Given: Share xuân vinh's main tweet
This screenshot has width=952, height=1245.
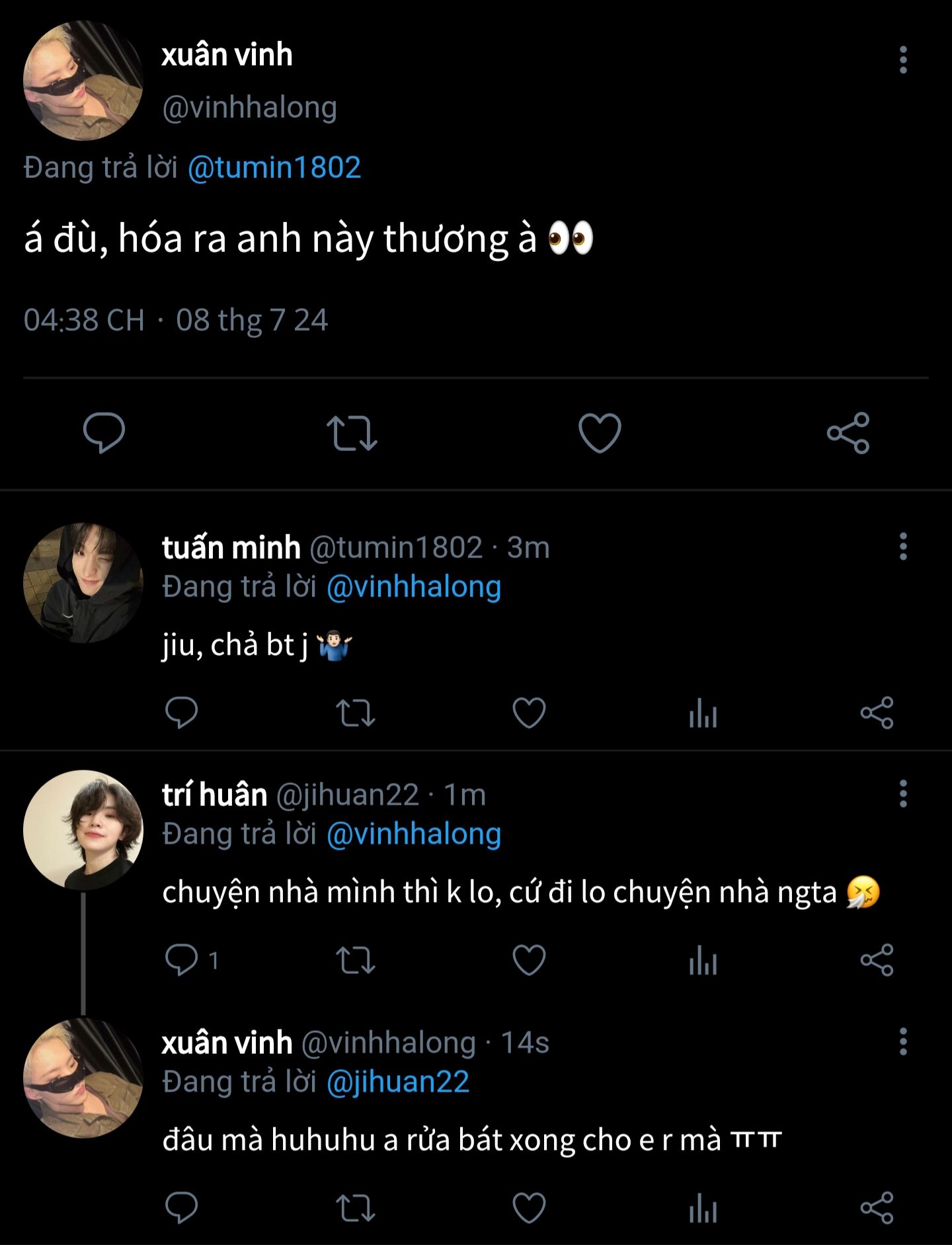Looking at the screenshot, I should coord(848,433).
